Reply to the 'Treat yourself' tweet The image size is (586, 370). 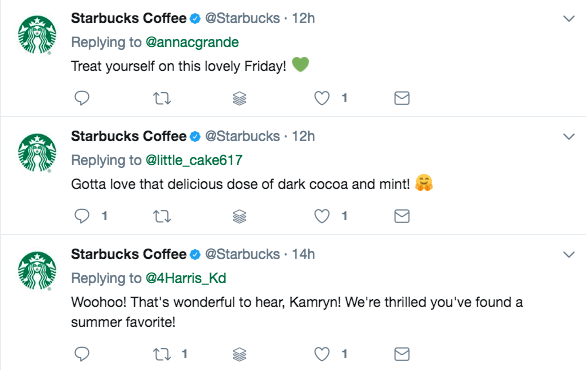(82, 98)
